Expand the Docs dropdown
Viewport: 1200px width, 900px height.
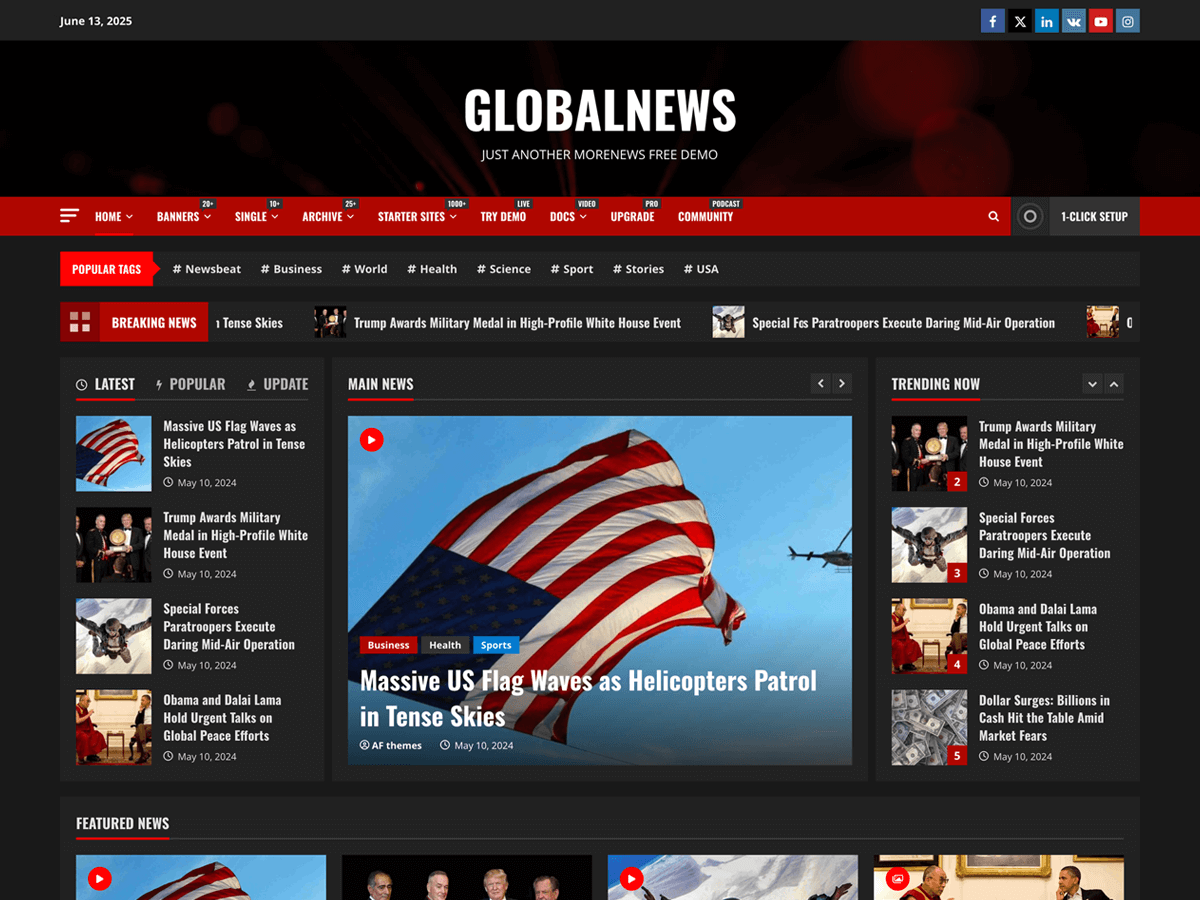point(568,216)
